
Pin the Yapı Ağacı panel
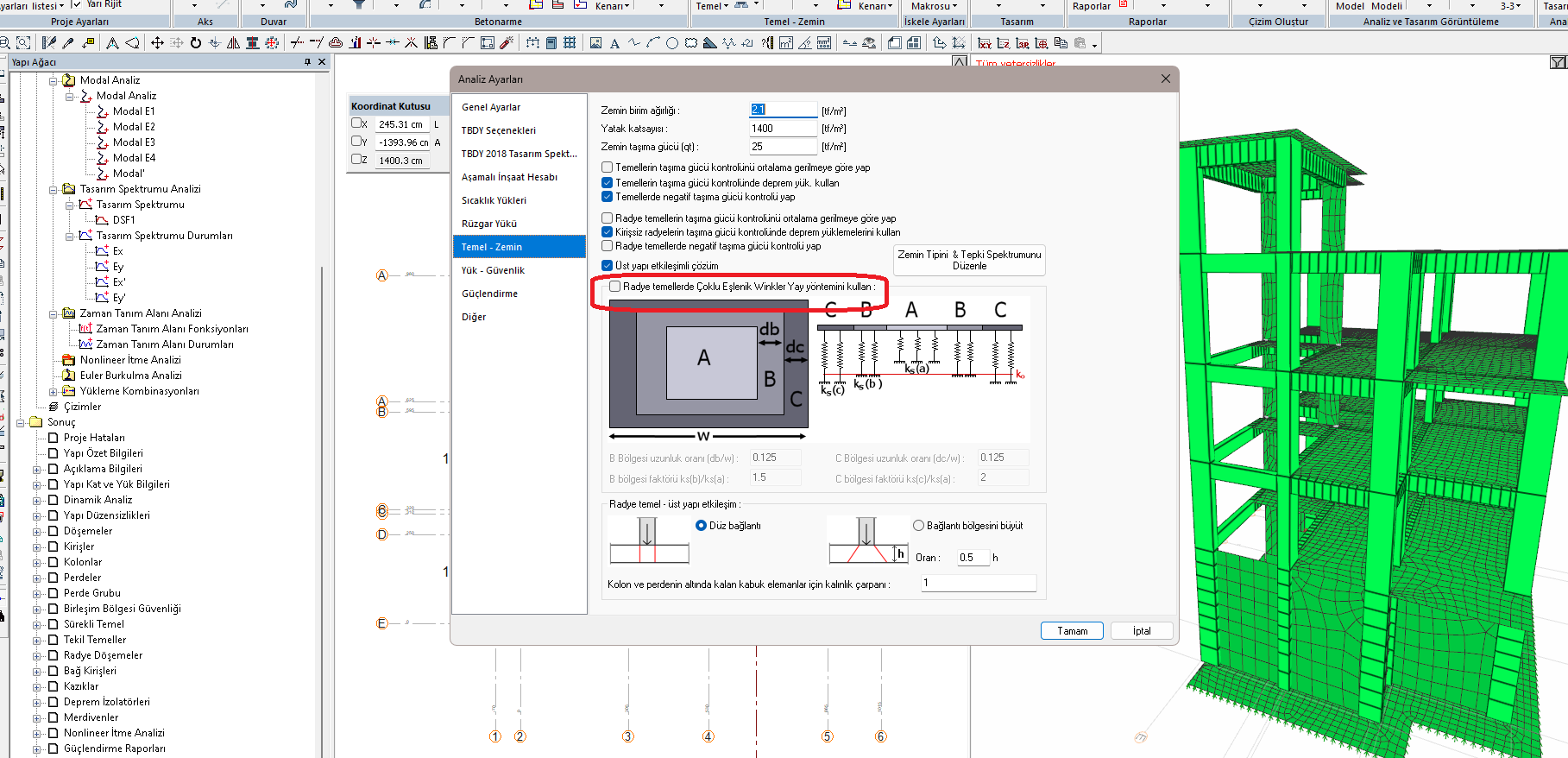tap(307, 62)
